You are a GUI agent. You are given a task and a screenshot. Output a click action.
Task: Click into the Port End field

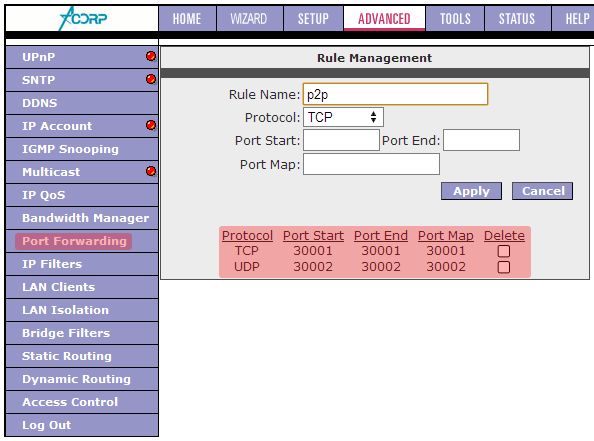click(x=481, y=140)
